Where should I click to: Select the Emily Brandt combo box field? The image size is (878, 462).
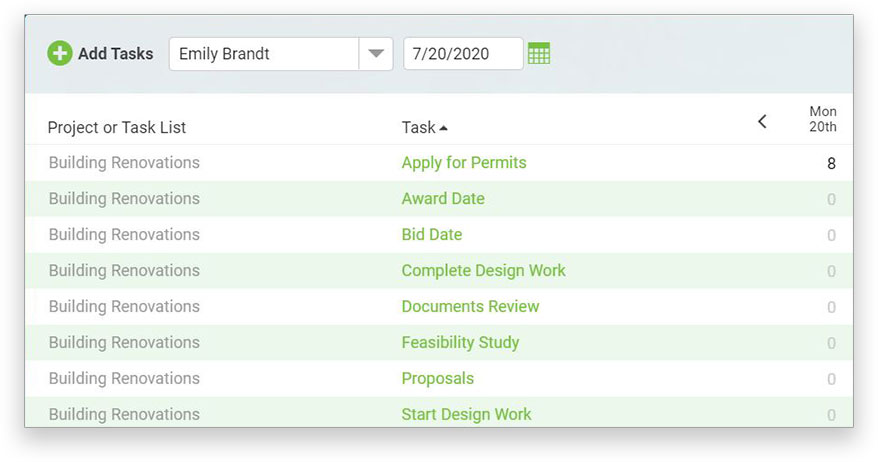281,54
